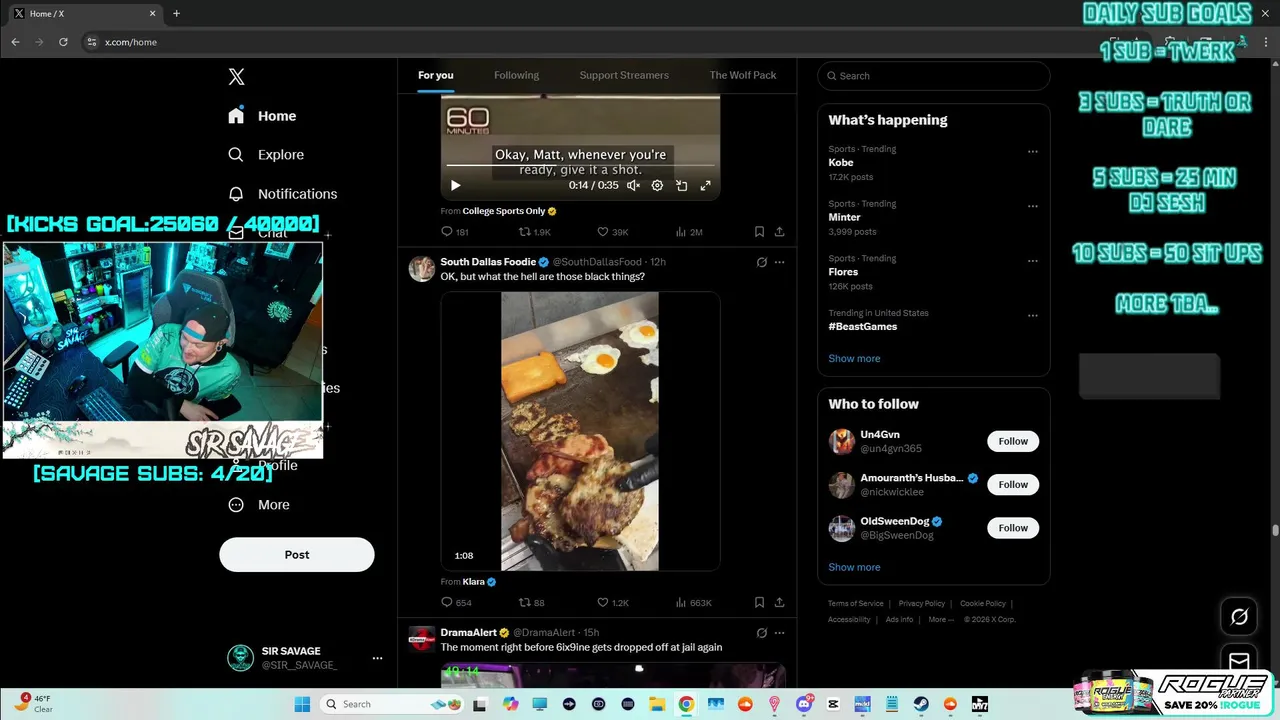Image resolution: width=1280 pixels, height=720 pixels.
Task: Click the x.com/home address bar
Action: (130, 42)
